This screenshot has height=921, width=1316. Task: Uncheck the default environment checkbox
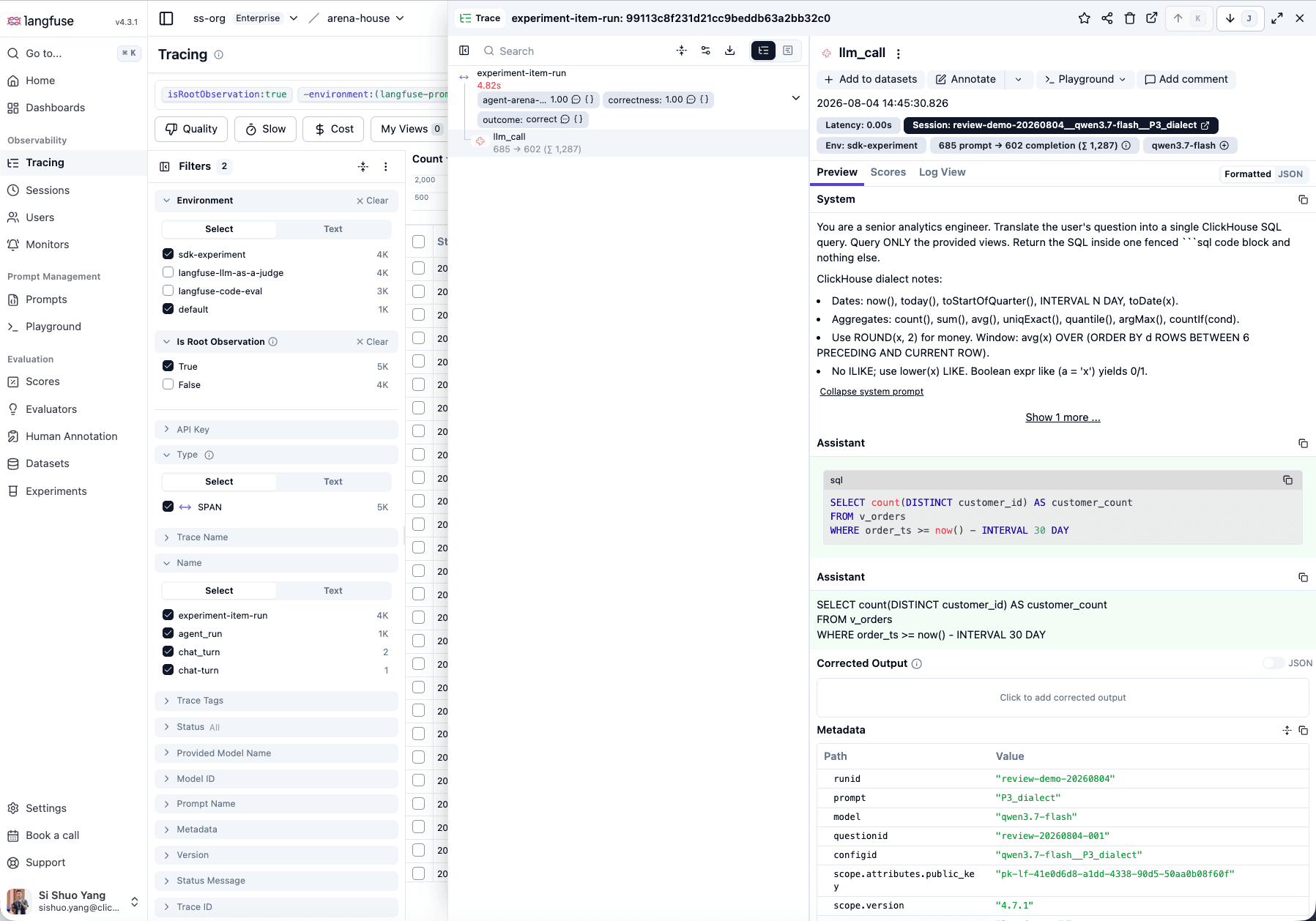(x=168, y=309)
